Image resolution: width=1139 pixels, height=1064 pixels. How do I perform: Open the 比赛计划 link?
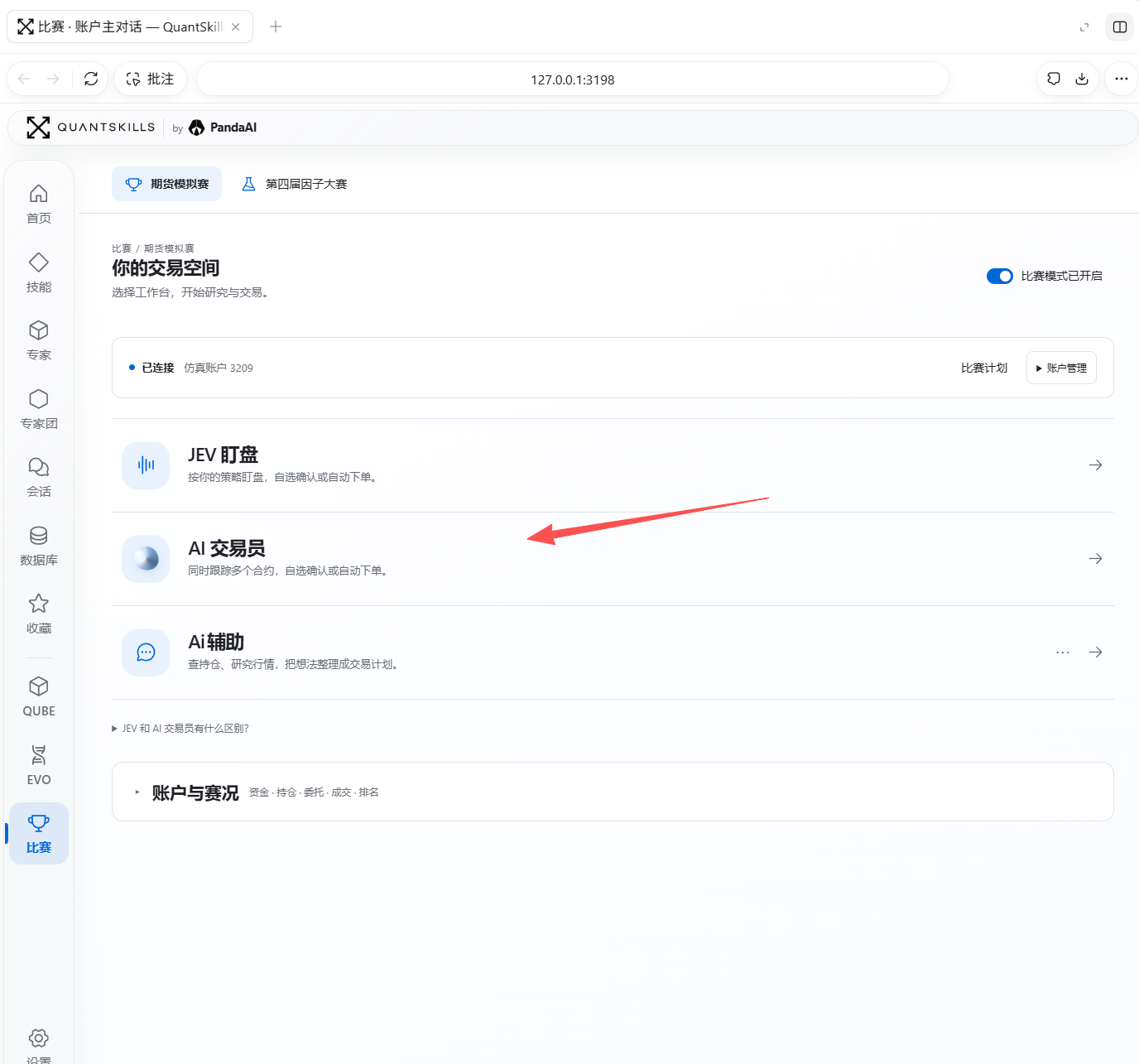click(983, 368)
